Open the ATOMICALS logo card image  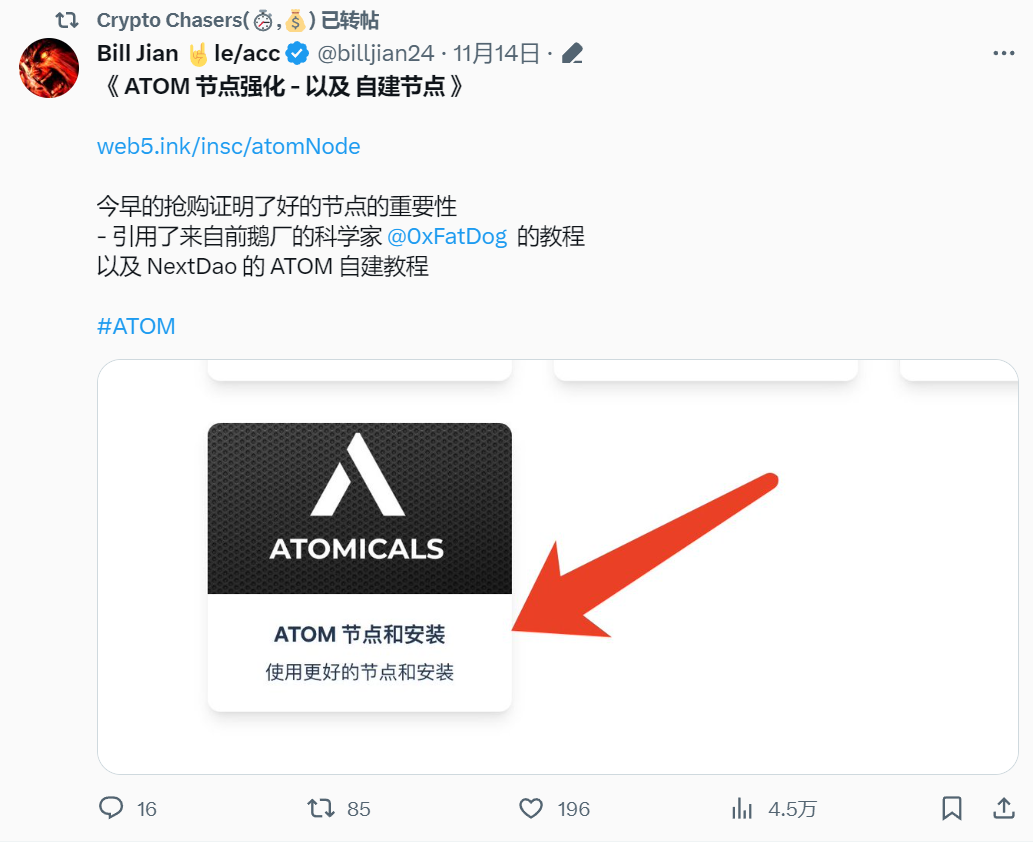click(x=360, y=508)
